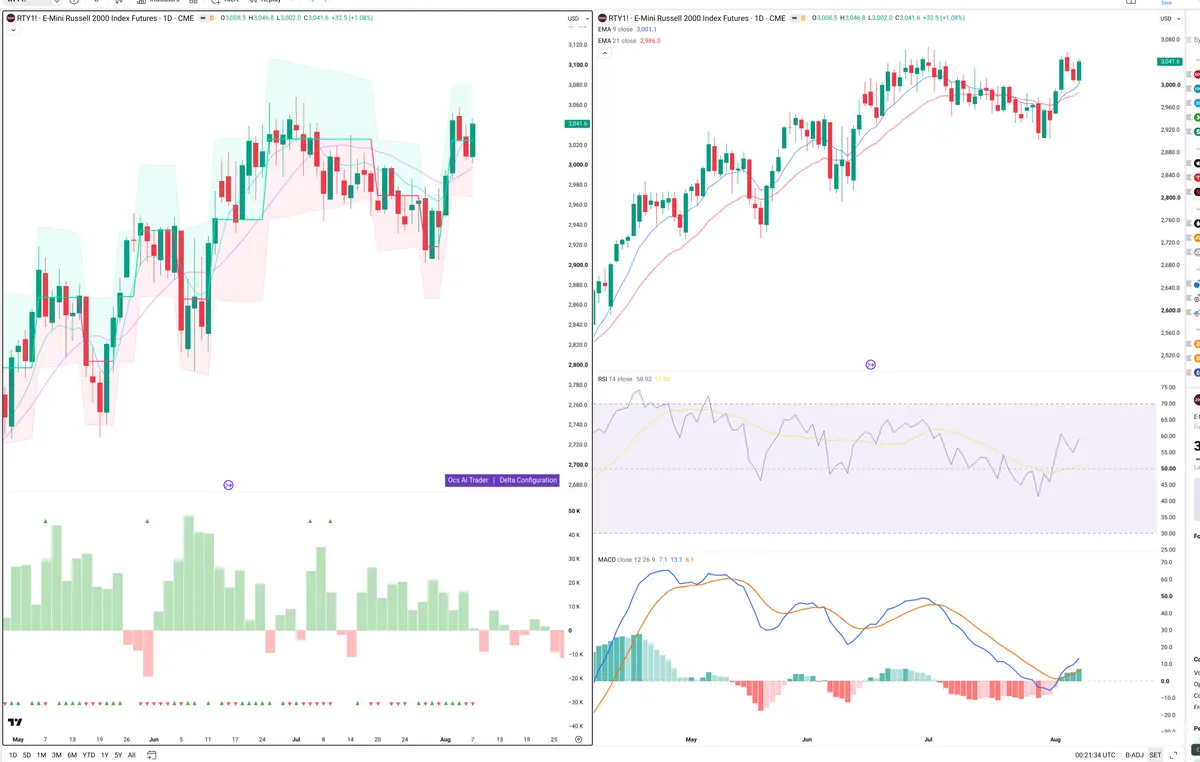
Task: Click the pane toggle icon below left price chart
Action: (x=228, y=485)
